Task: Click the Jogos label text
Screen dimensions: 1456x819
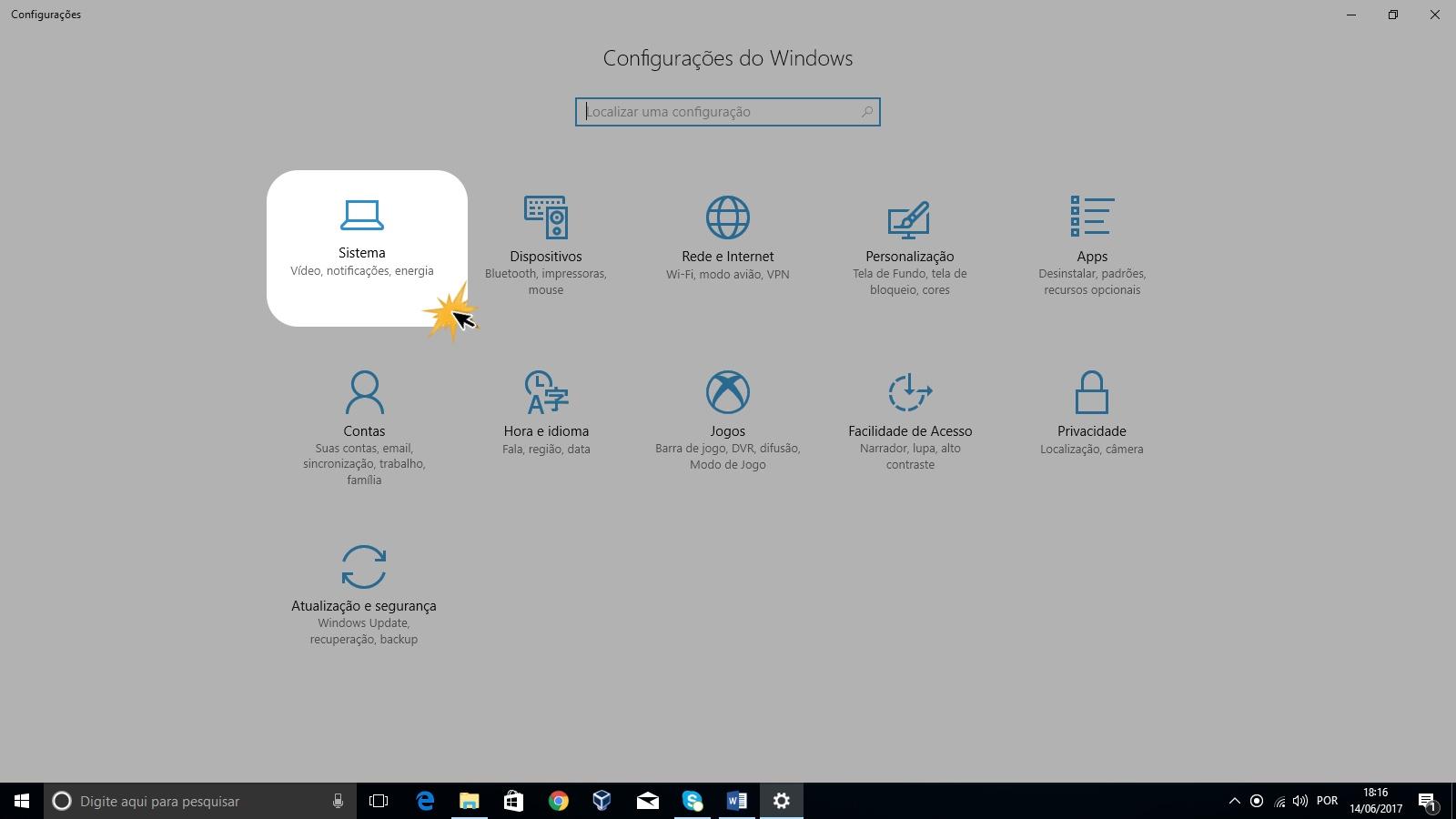Action: pos(728,431)
